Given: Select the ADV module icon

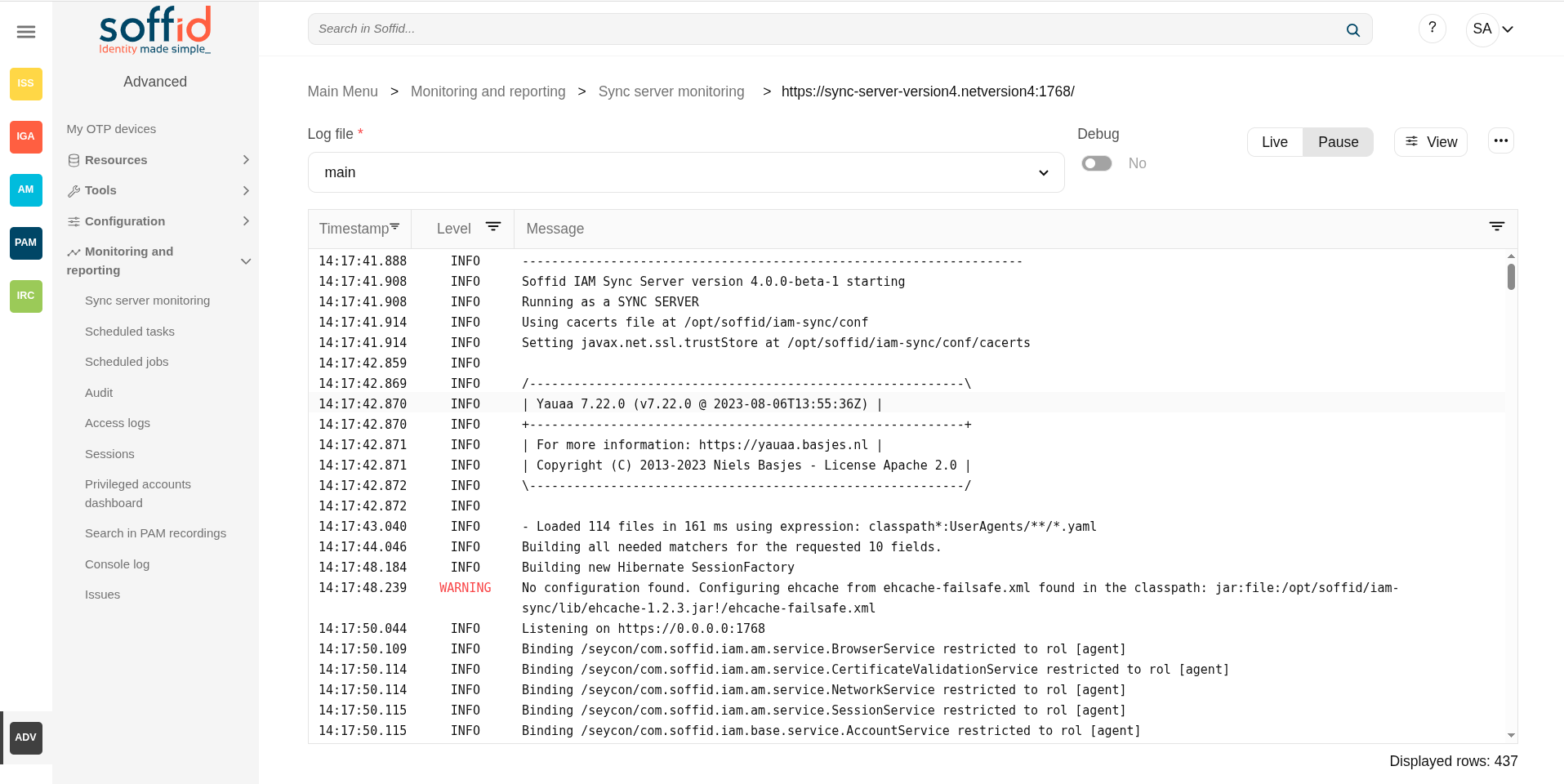Looking at the screenshot, I should pyautogui.click(x=26, y=737).
